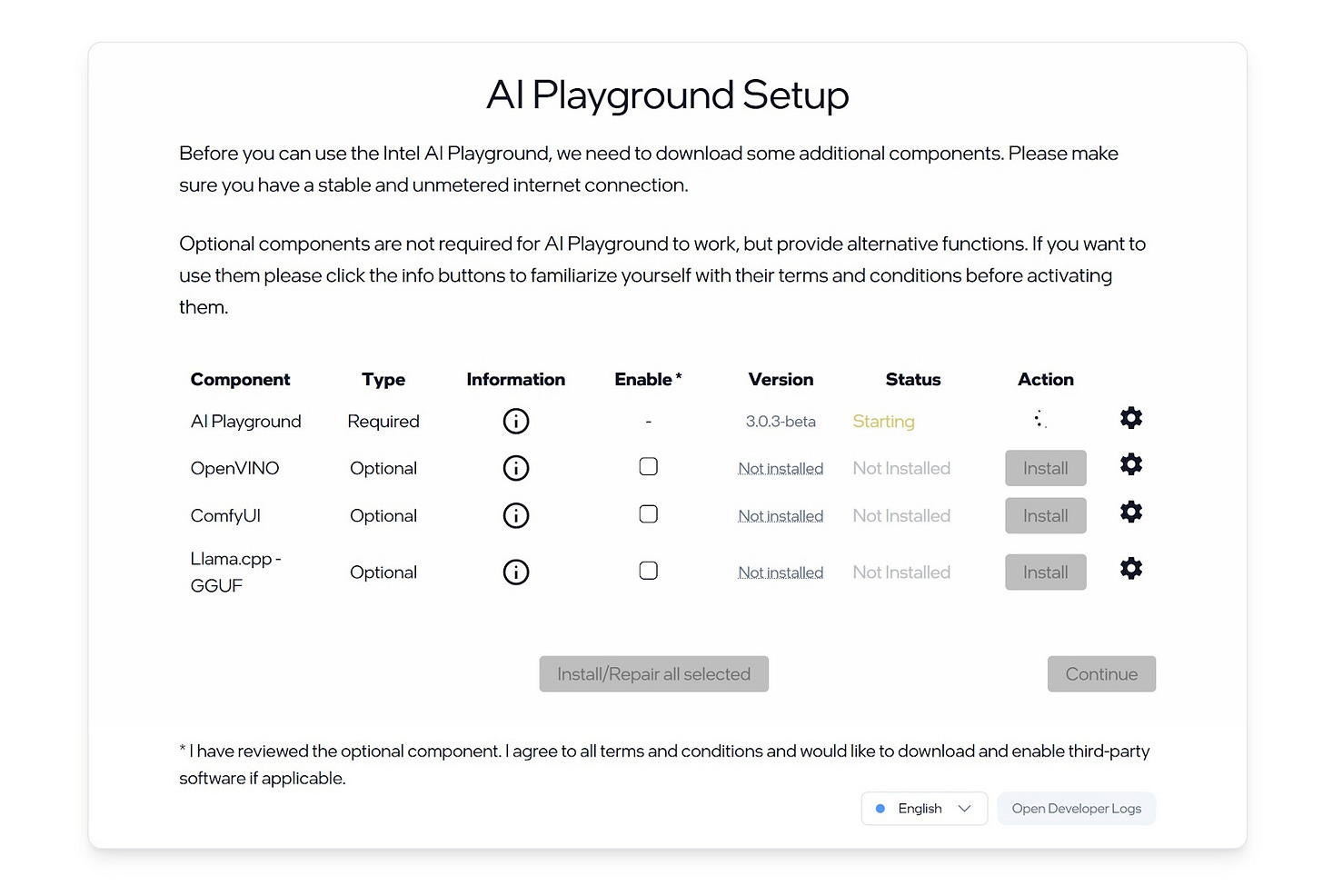Click the 3.0.3-beta version text
The width and height of the screenshot is (1323, 896).
point(781,422)
